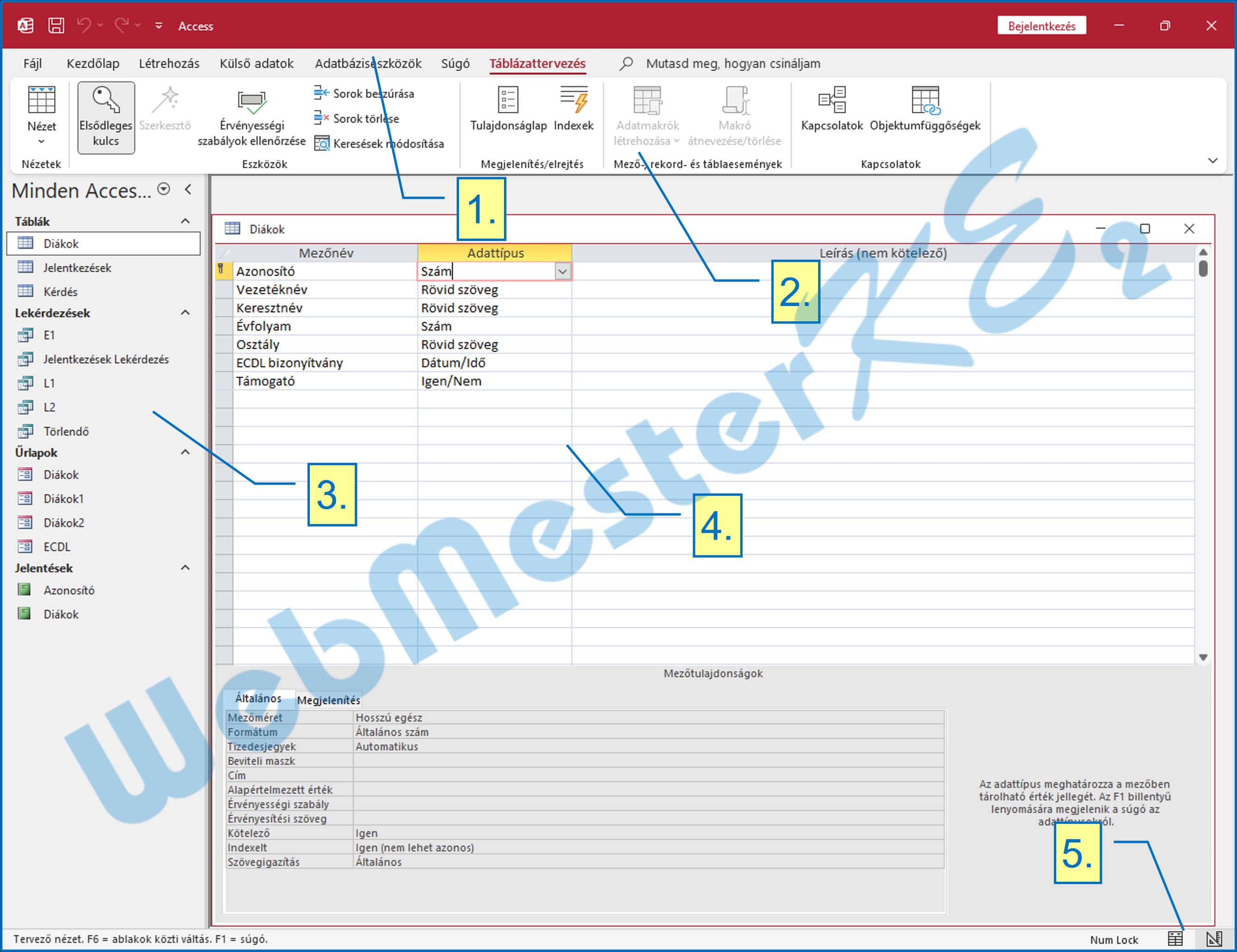
Task: Click the Mezőméret value Hosszú egész
Action: 648,718
